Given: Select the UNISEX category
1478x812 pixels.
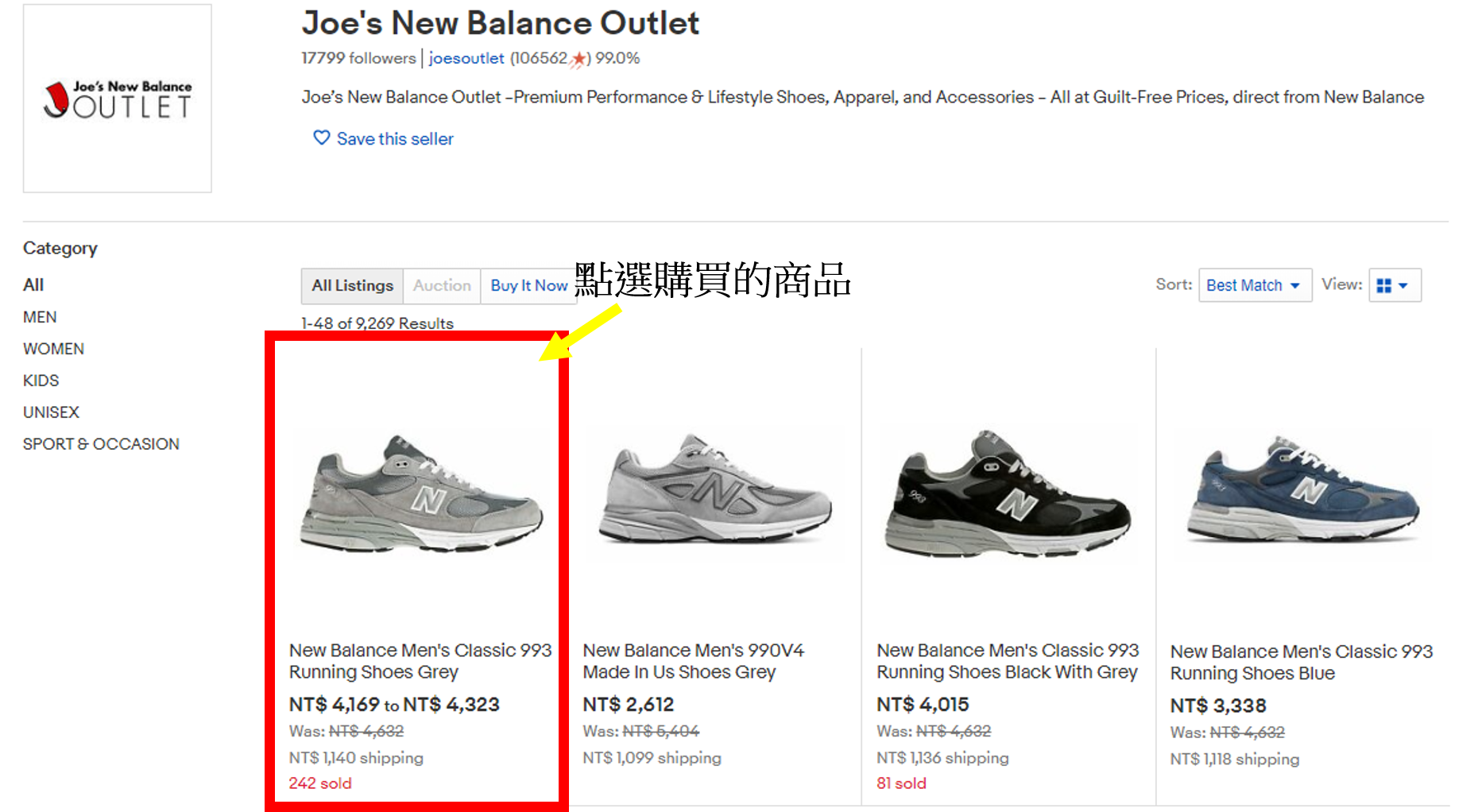Looking at the screenshot, I should tap(51, 412).
